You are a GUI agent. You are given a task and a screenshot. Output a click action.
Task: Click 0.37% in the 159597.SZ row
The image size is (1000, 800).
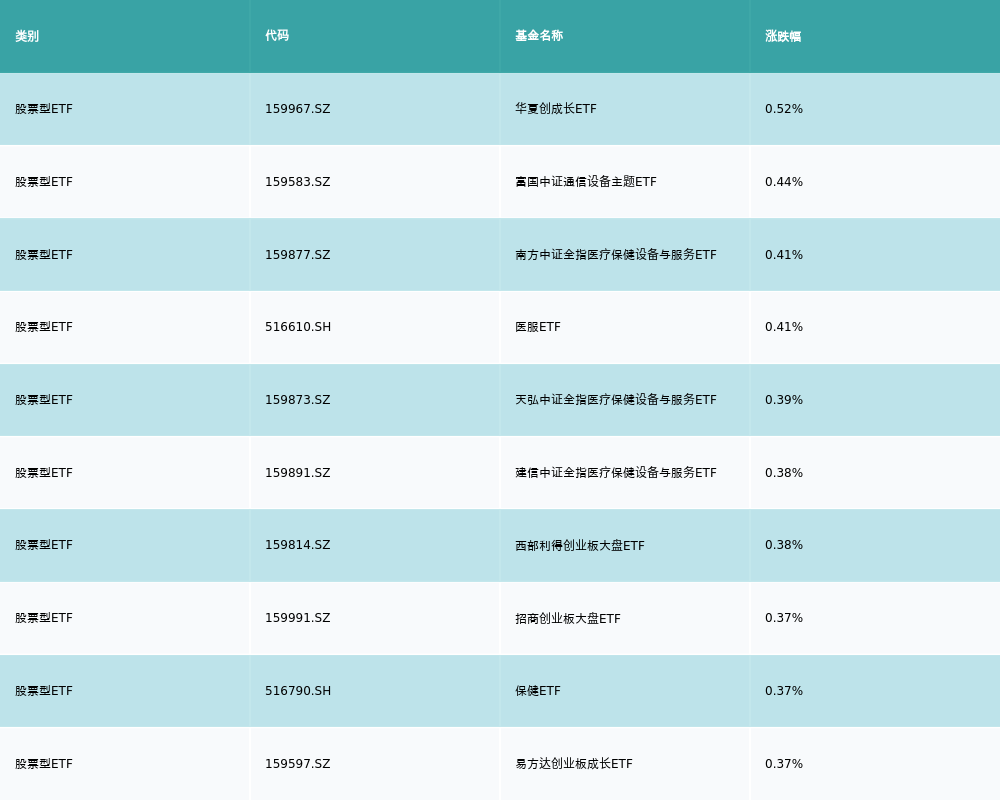(784, 764)
